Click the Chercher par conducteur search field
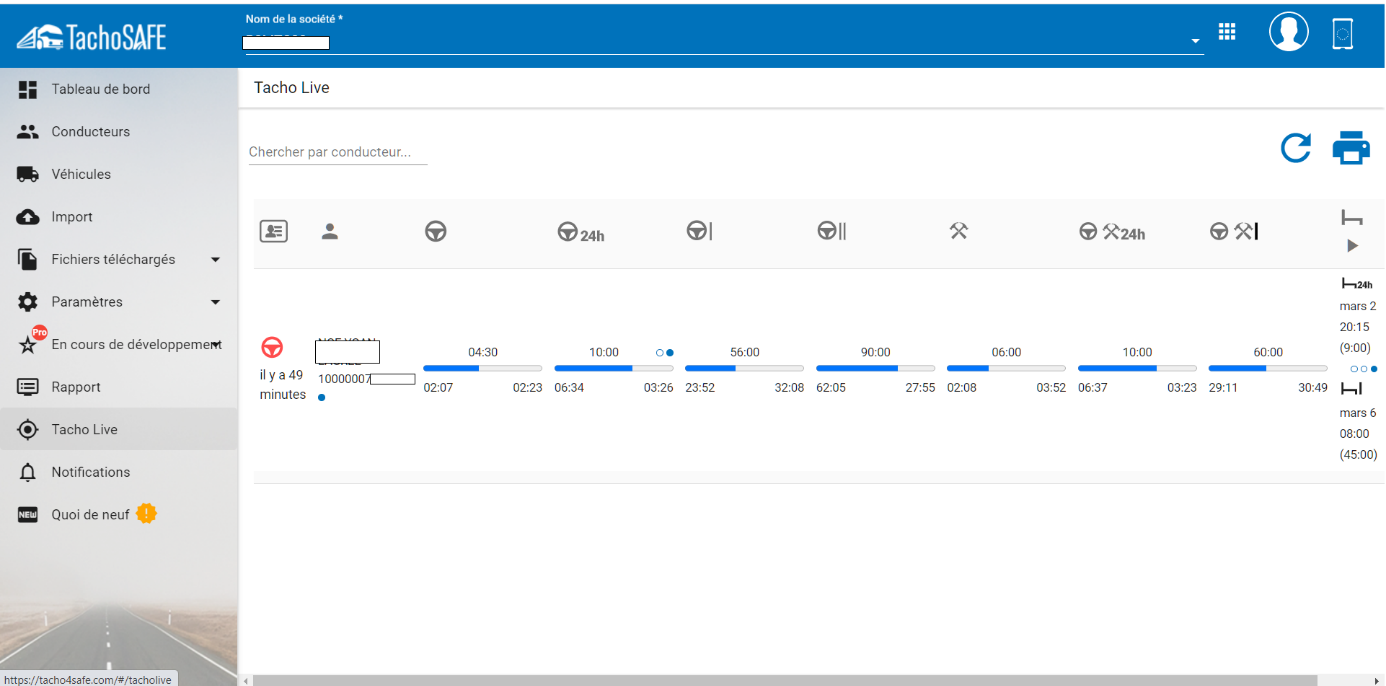The height and width of the screenshot is (686, 1386). tap(337, 152)
